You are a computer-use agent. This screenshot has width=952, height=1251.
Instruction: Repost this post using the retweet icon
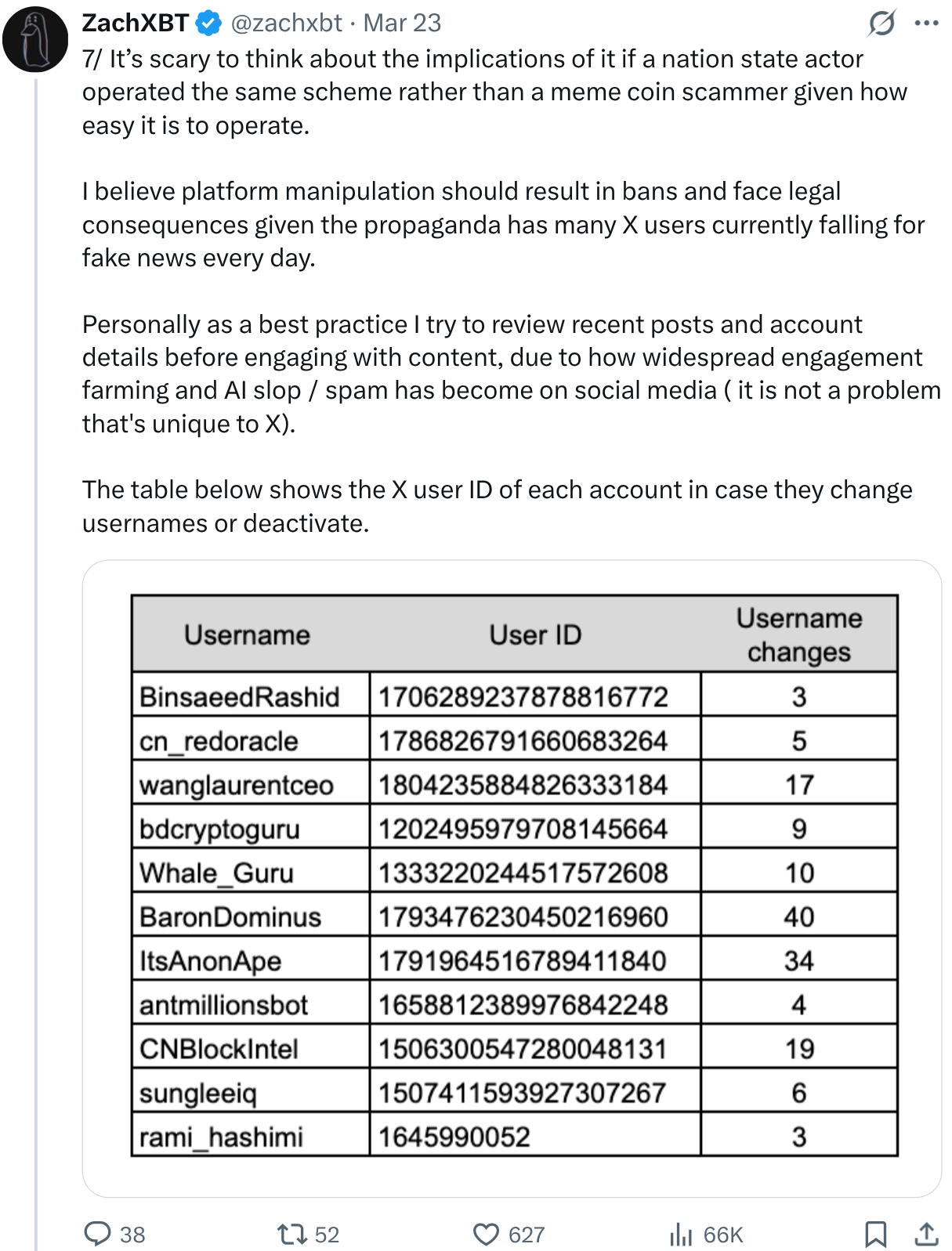point(291,1235)
